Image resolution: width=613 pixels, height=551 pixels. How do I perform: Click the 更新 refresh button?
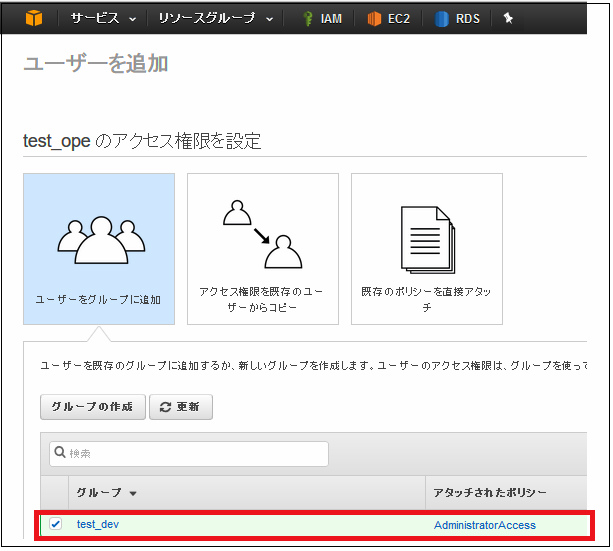click(x=180, y=407)
